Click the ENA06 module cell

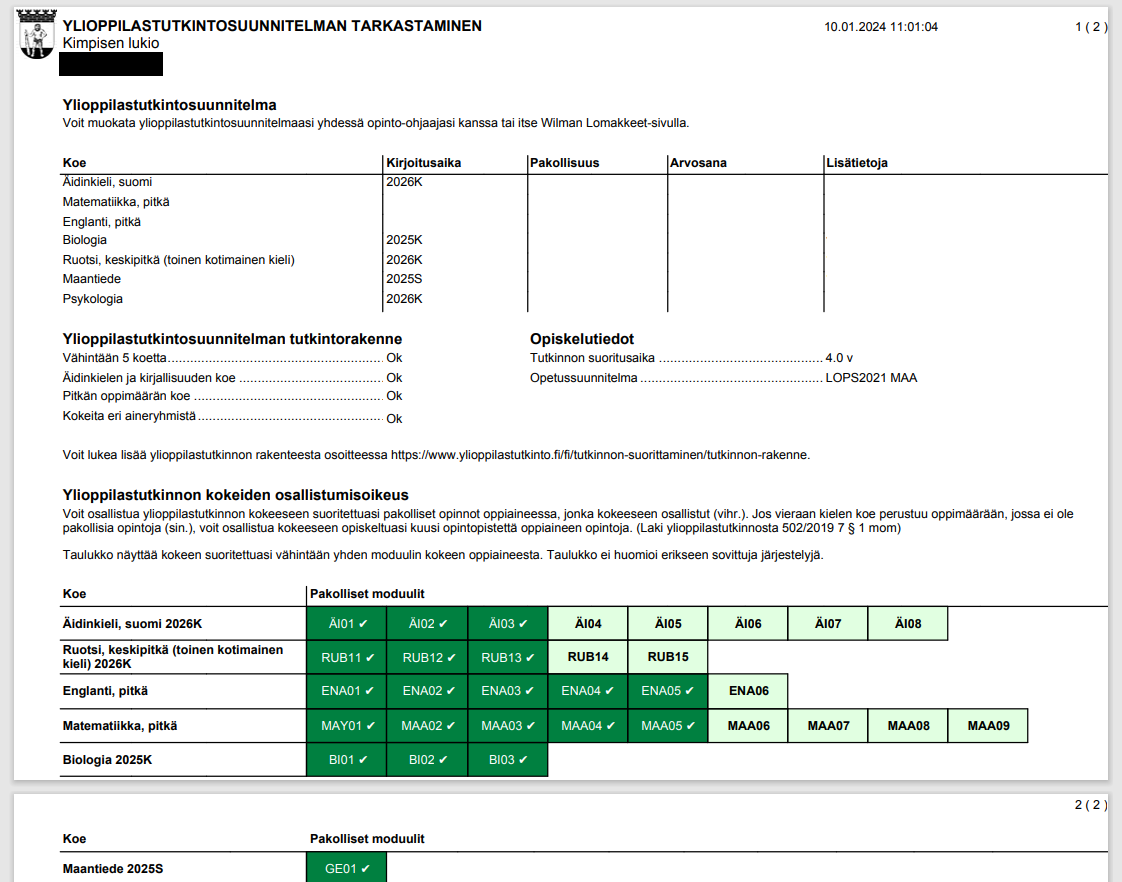(x=748, y=691)
